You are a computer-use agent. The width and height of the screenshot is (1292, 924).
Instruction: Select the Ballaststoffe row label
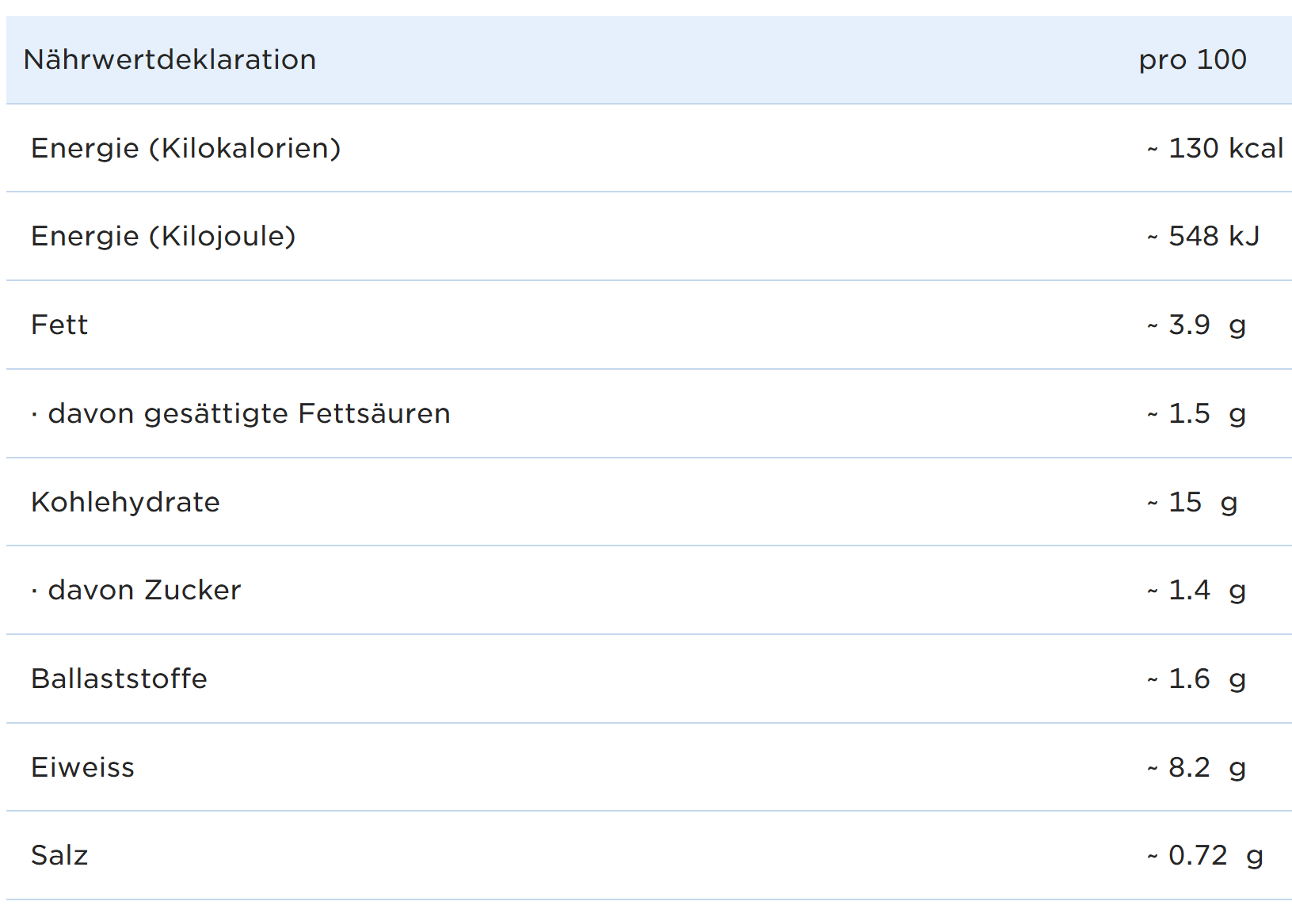point(119,679)
